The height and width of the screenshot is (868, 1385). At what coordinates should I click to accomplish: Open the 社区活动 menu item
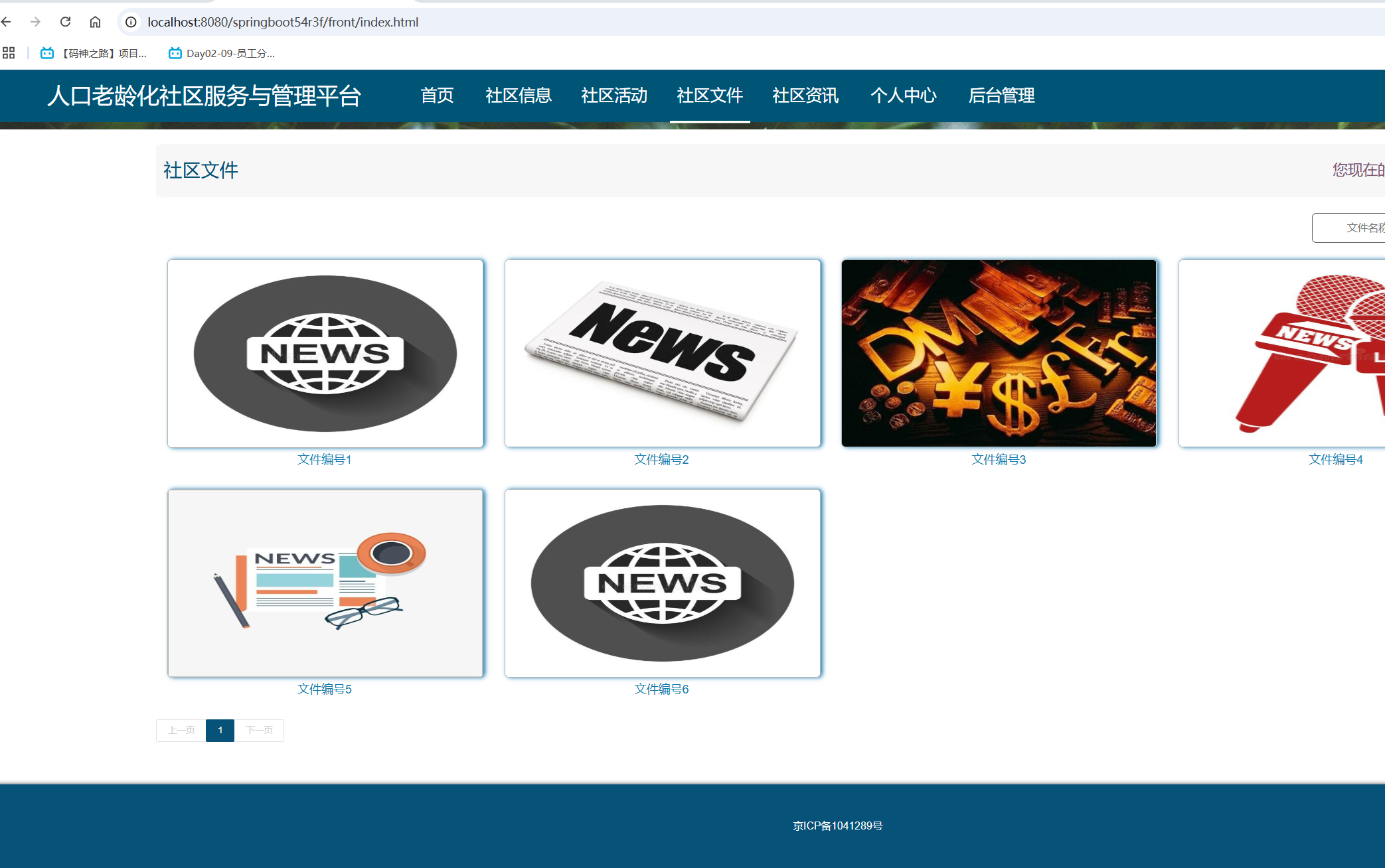pos(613,96)
